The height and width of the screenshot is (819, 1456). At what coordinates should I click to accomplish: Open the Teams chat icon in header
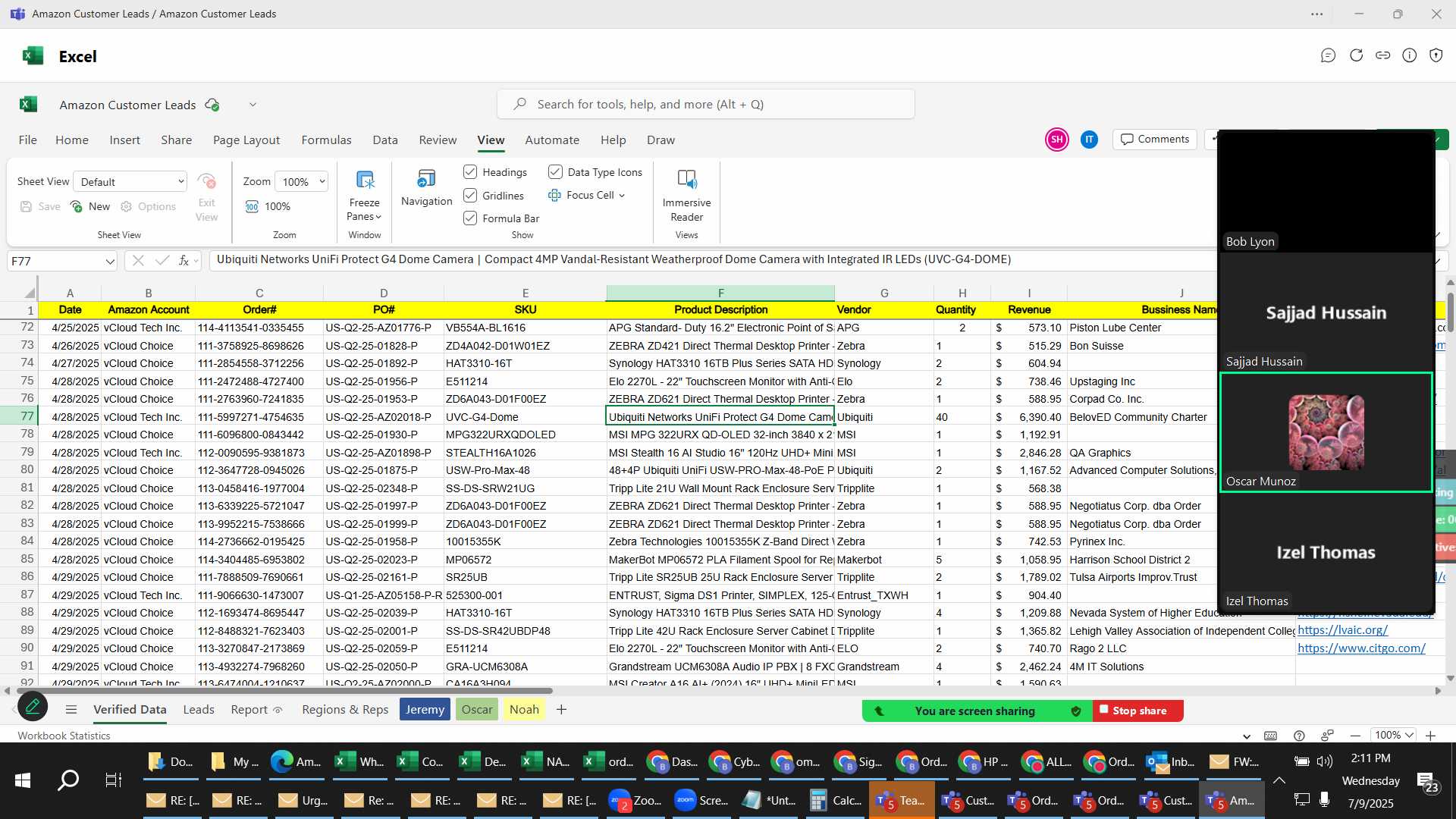click(x=1328, y=55)
